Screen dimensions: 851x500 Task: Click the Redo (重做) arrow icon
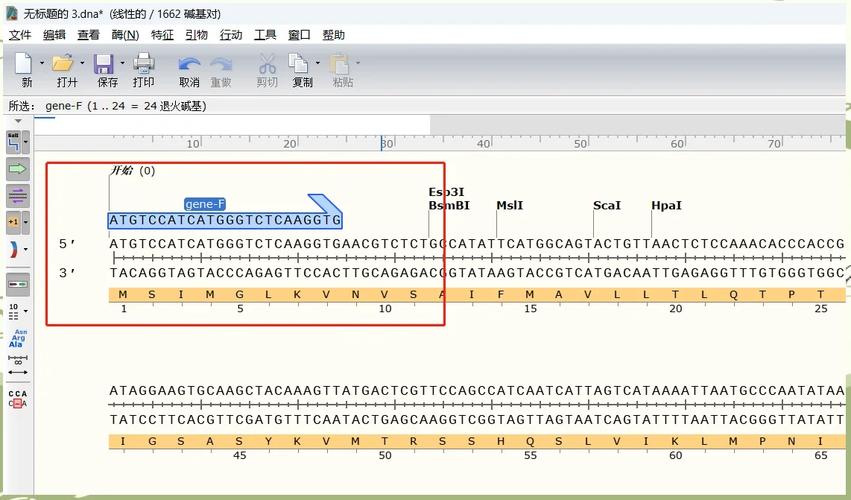[x=221, y=64]
